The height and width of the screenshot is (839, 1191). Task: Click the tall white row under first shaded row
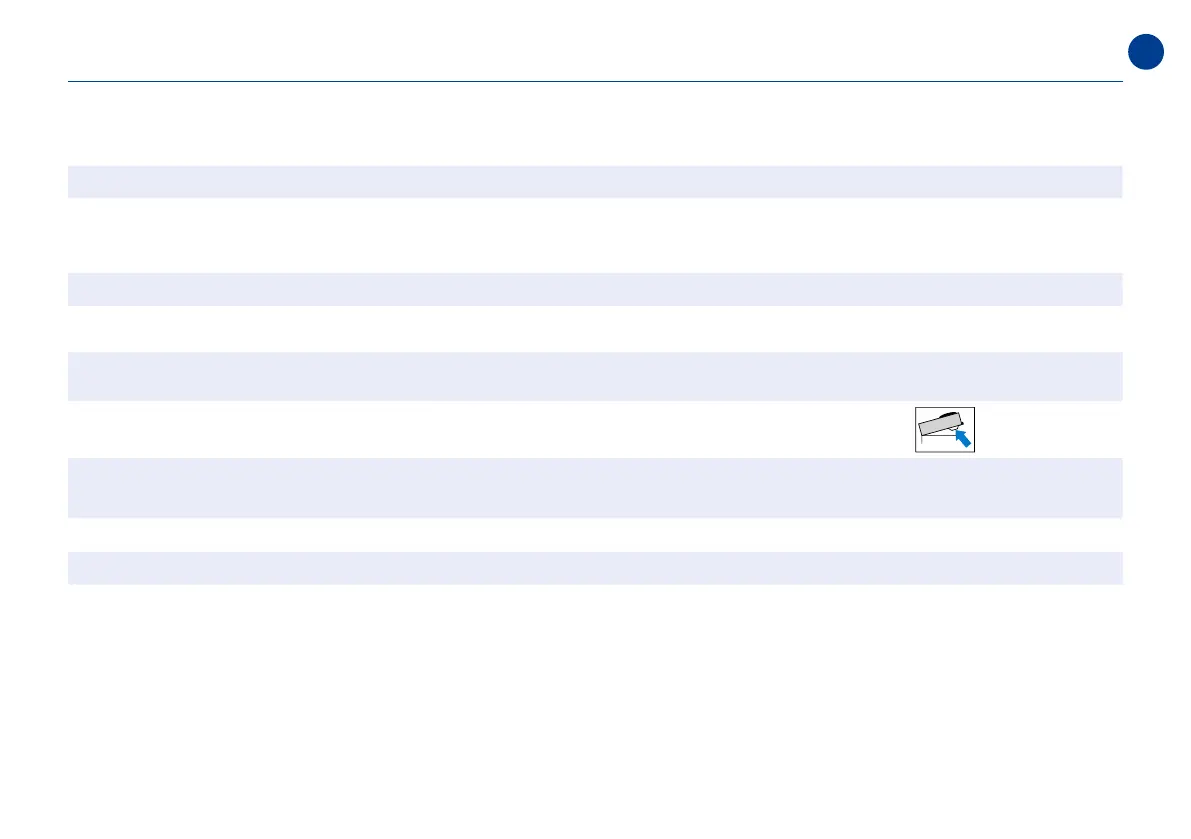(x=595, y=235)
